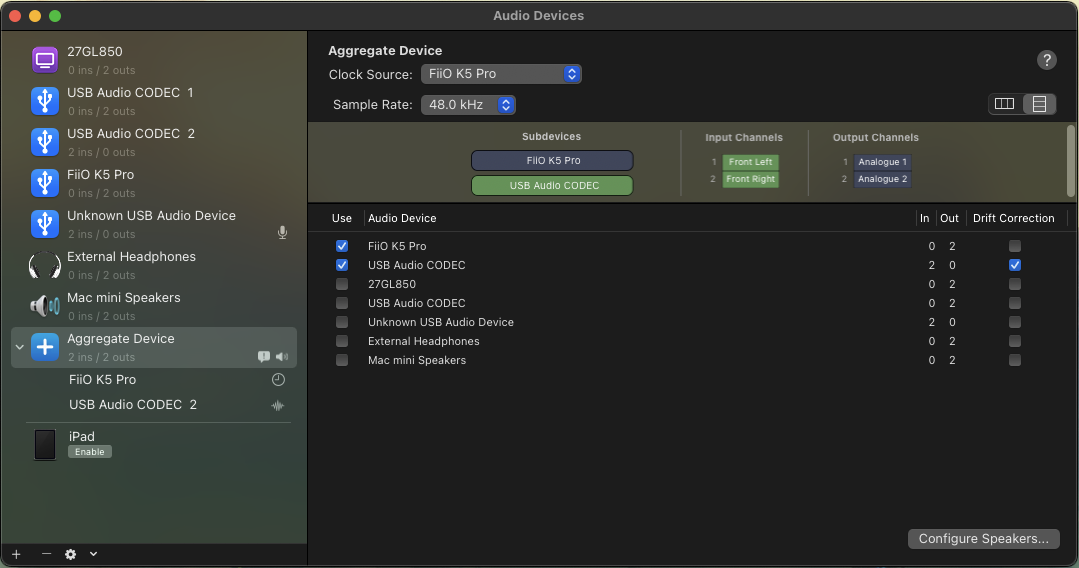Enable Drift Correction for FiiO K5 Pro
Screen dimensions: 1079x568
[x=1015, y=246]
